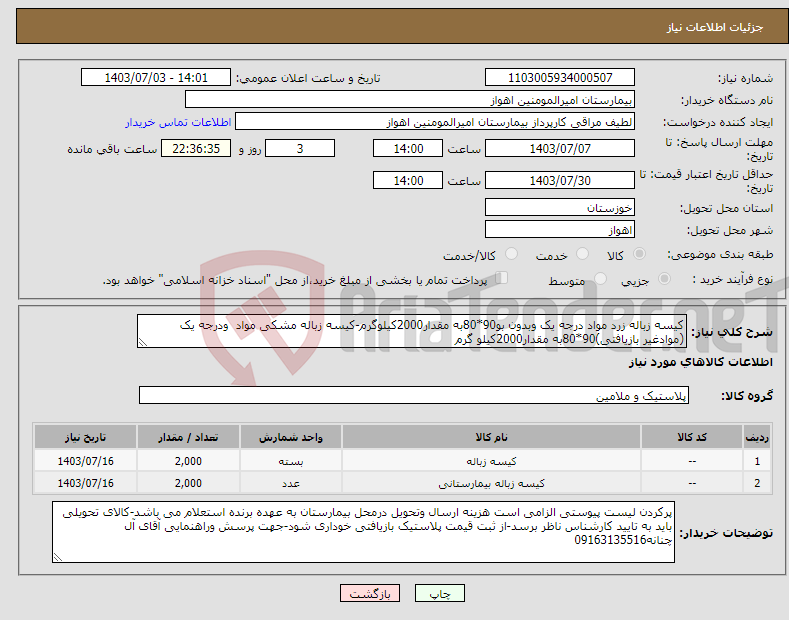The width and height of the screenshot is (789, 620).
Task: Click the price validity time 14:00 field
Action: click(408, 180)
